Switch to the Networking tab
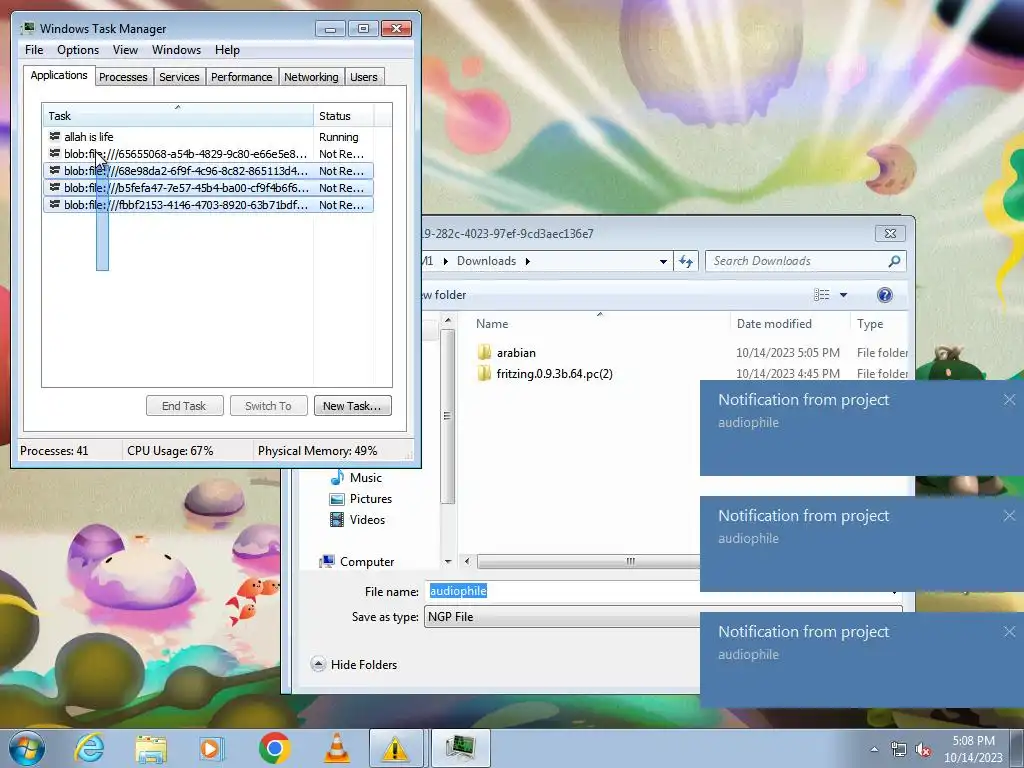This screenshot has width=1024, height=768. pyautogui.click(x=311, y=77)
